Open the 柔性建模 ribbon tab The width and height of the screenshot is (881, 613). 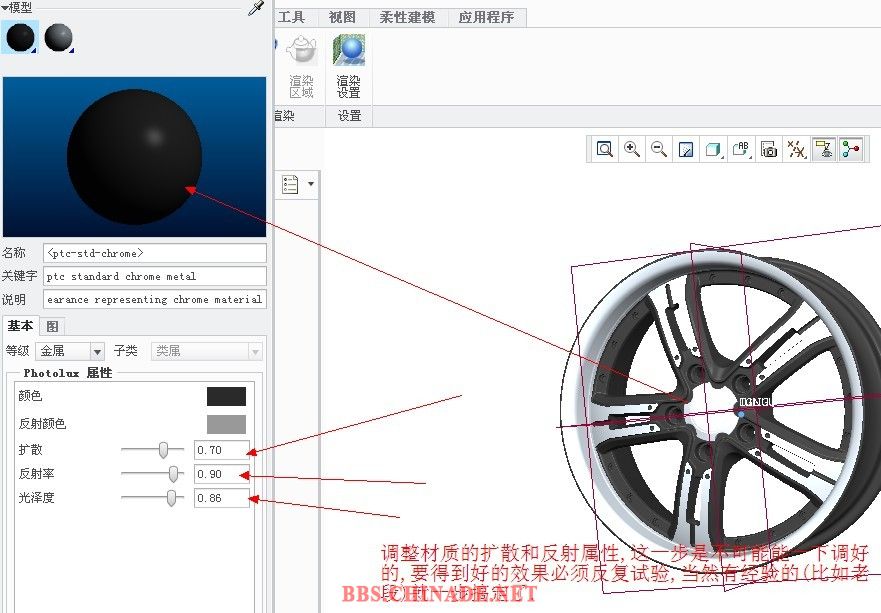click(x=407, y=17)
